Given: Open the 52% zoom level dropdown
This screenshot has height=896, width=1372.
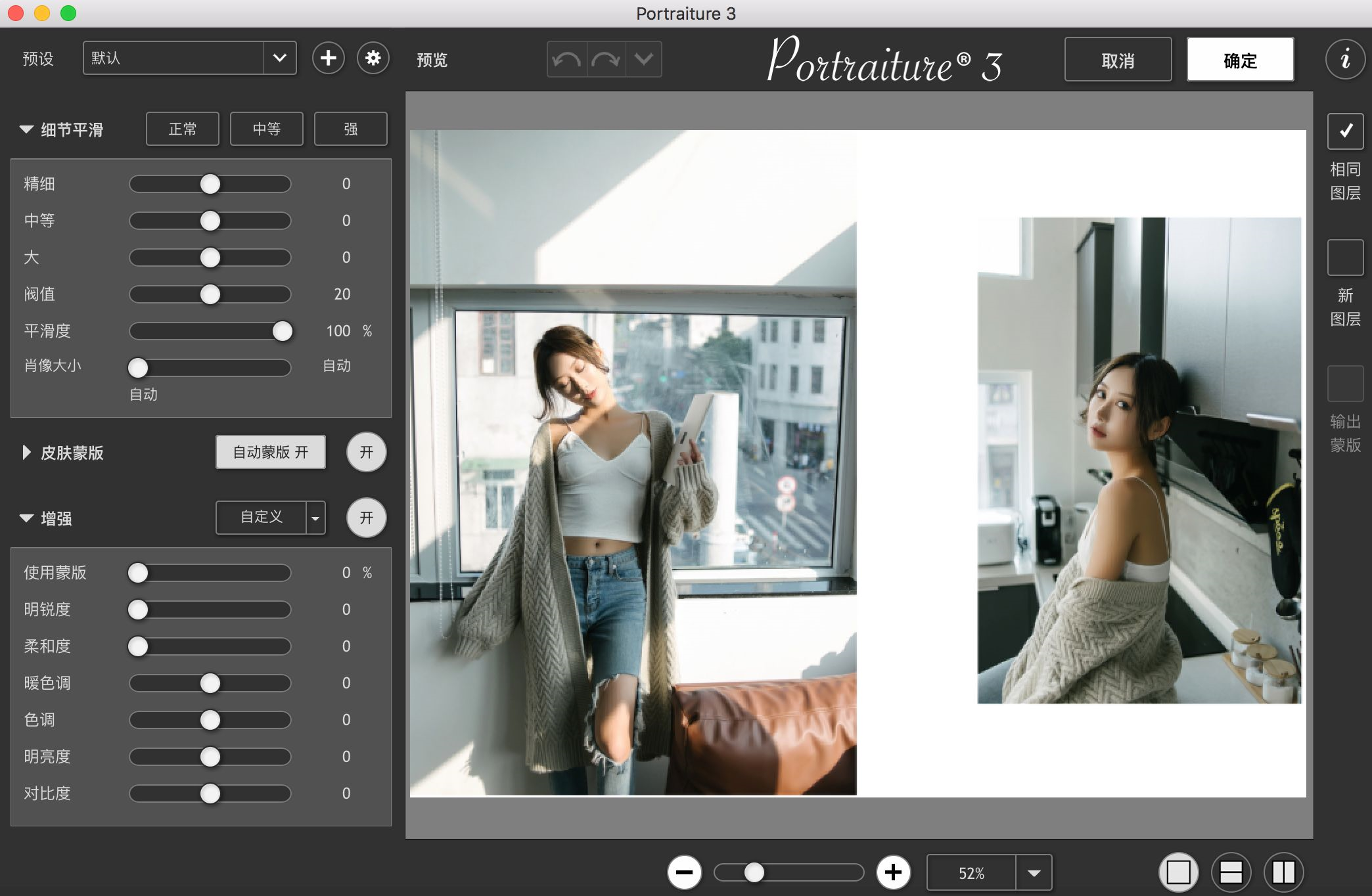Looking at the screenshot, I should (x=1034, y=873).
